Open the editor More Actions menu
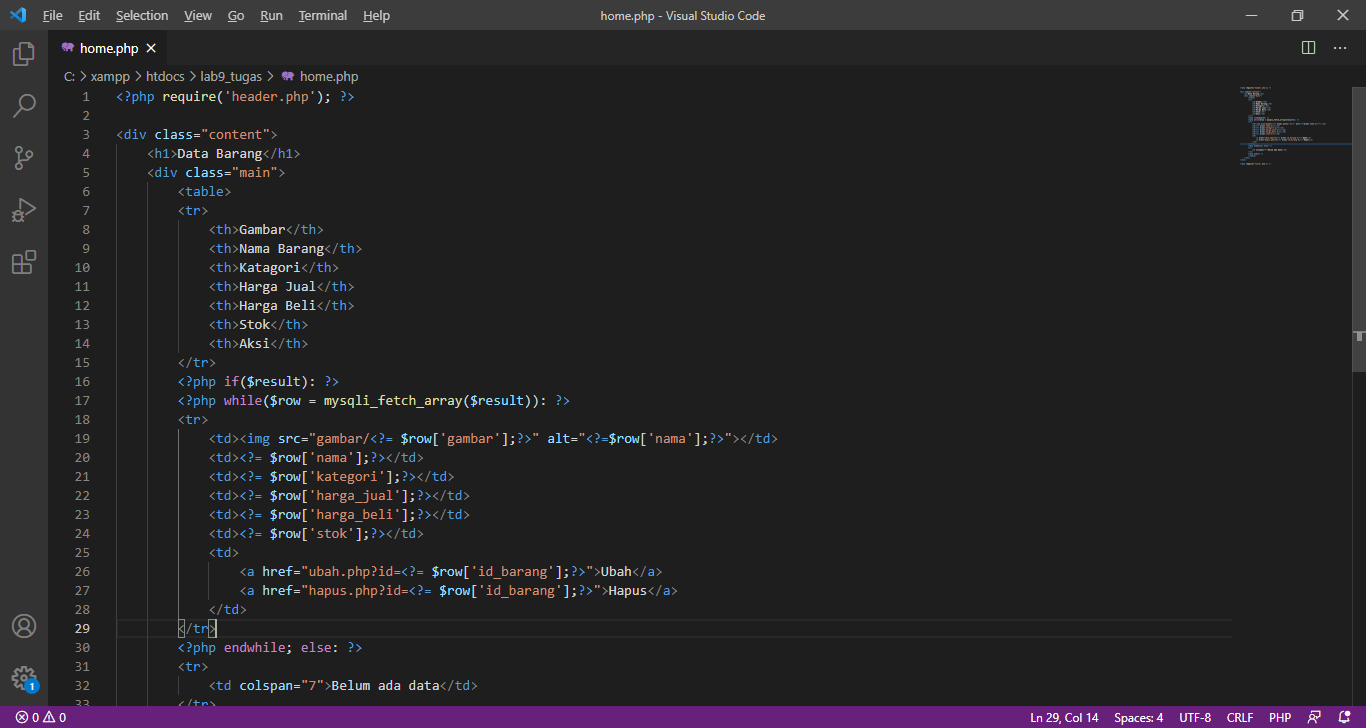Image resolution: width=1366 pixels, height=728 pixels. pyautogui.click(x=1340, y=48)
